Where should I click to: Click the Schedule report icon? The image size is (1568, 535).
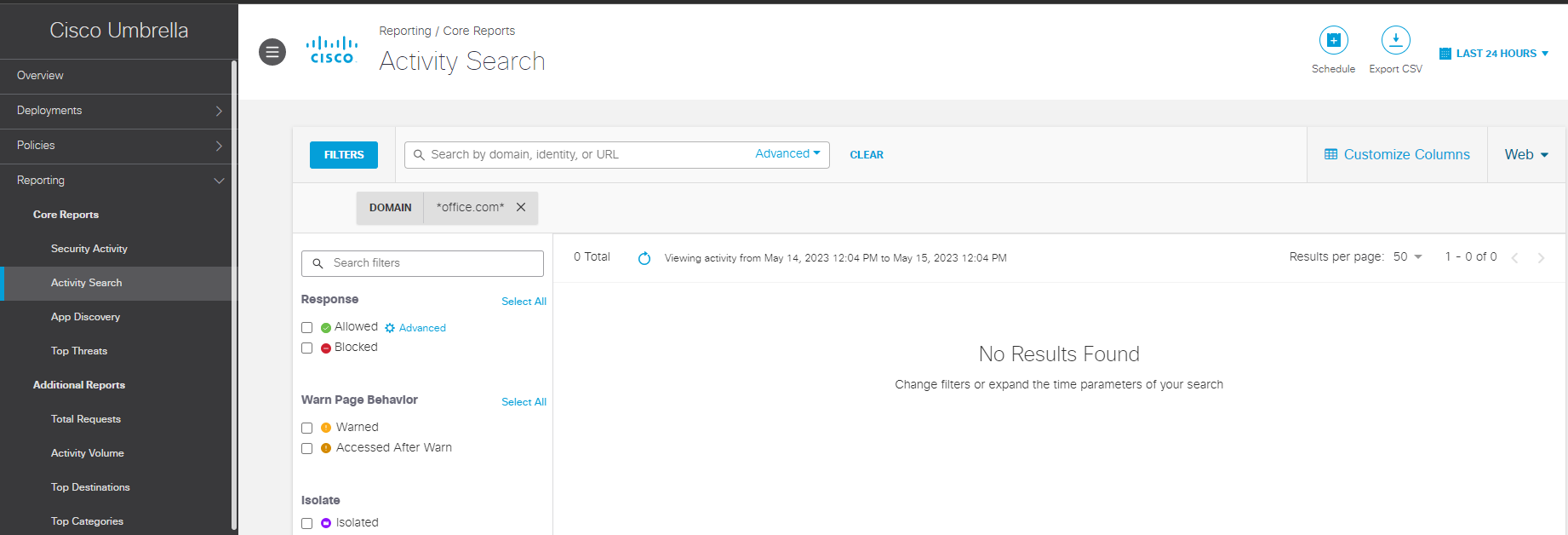[1333, 40]
